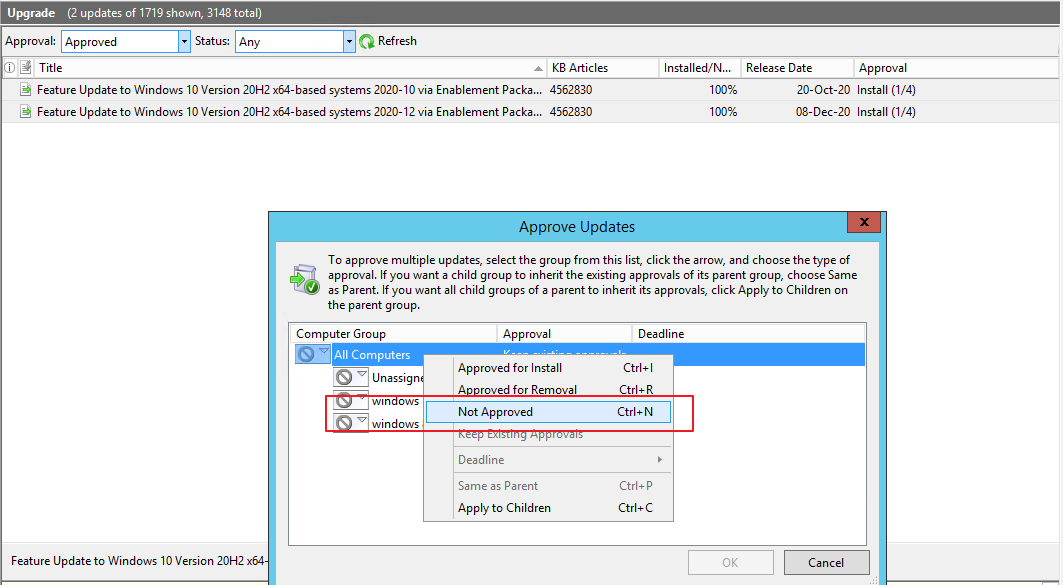Choose Approved for Removal menu item
The width and height of the screenshot is (1063, 585).
pyautogui.click(x=548, y=390)
